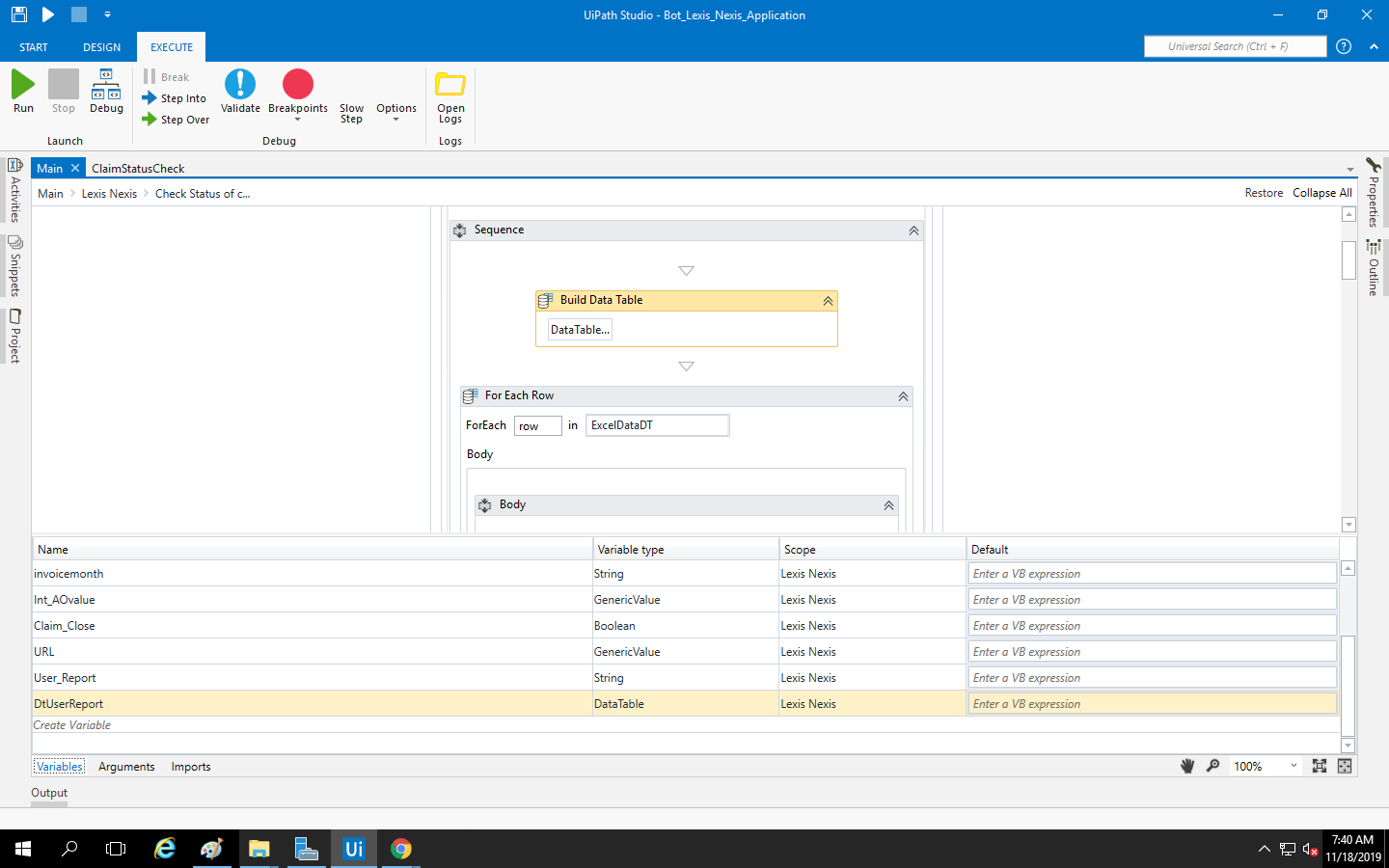This screenshot has height=868, width=1389.
Task: Switch to the ClaimStatusCheck tab
Action: tap(138, 168)
